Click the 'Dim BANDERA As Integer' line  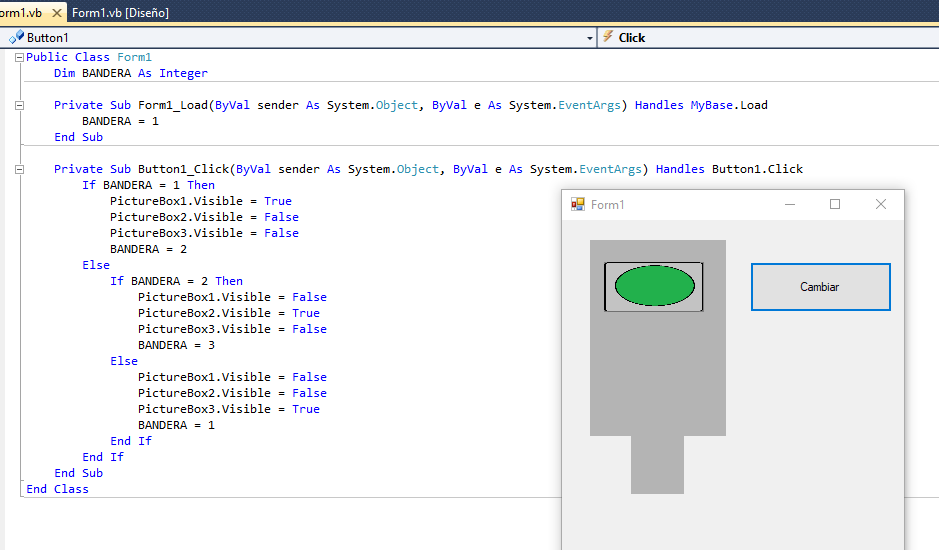point(131,73)
